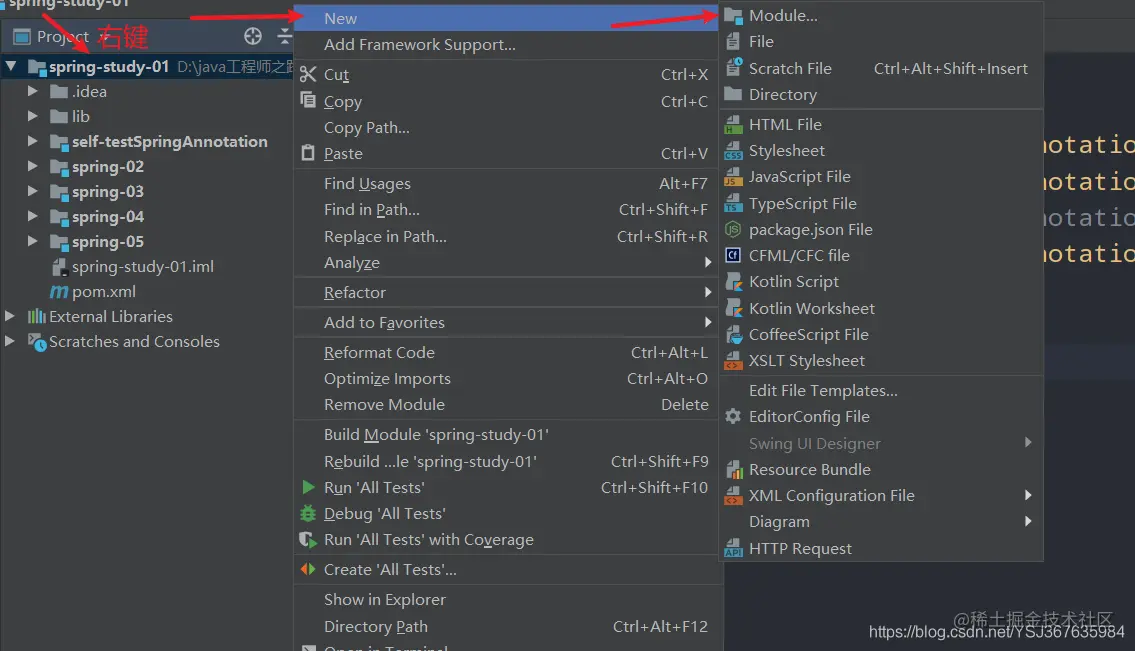Click the CFML/CFC file icon
Screen dimensions: 1135x651
click(733, 256)
